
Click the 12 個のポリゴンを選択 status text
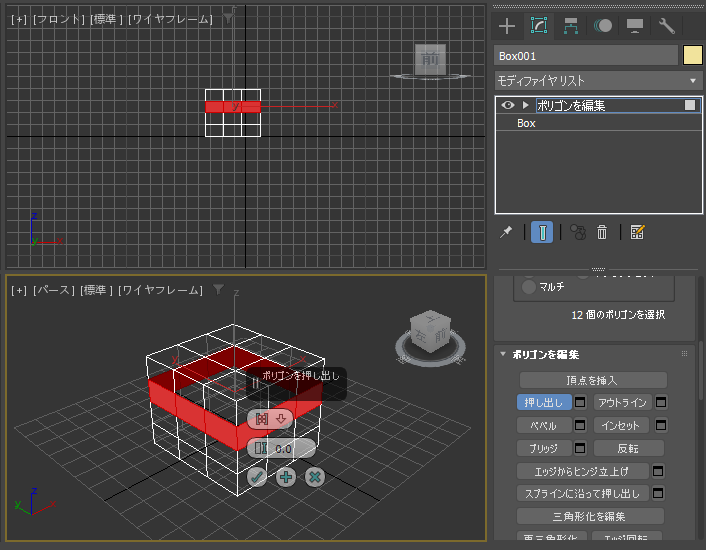[618, 315]
